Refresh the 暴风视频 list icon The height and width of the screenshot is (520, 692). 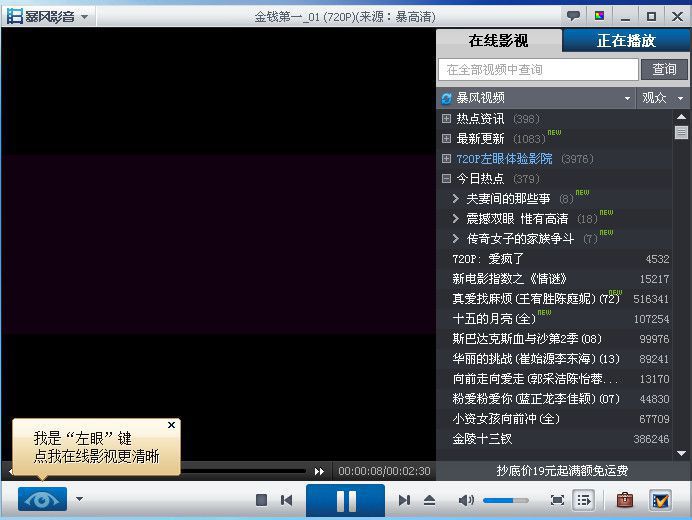click(447, 98)
